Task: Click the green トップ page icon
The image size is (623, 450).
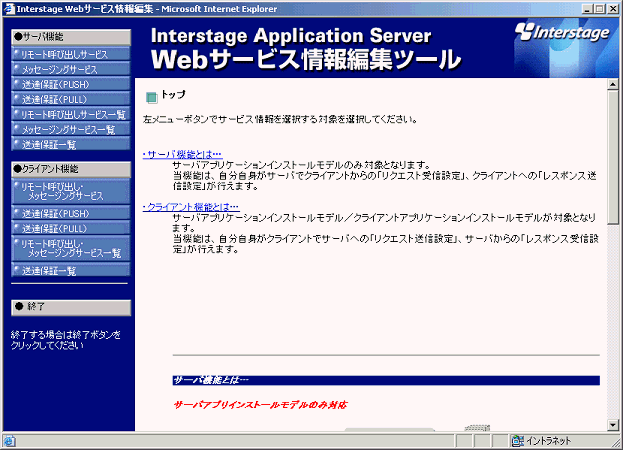Action: pyautogui.click(x=151, y=97)
